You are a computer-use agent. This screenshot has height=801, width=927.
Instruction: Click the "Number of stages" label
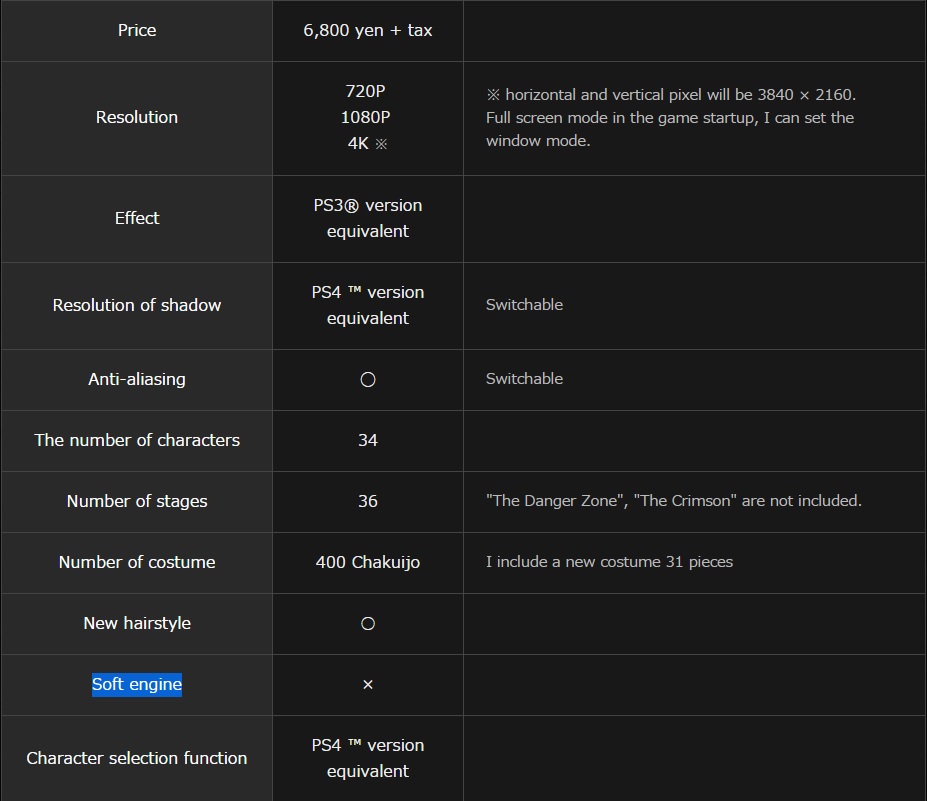coord(137,501)
